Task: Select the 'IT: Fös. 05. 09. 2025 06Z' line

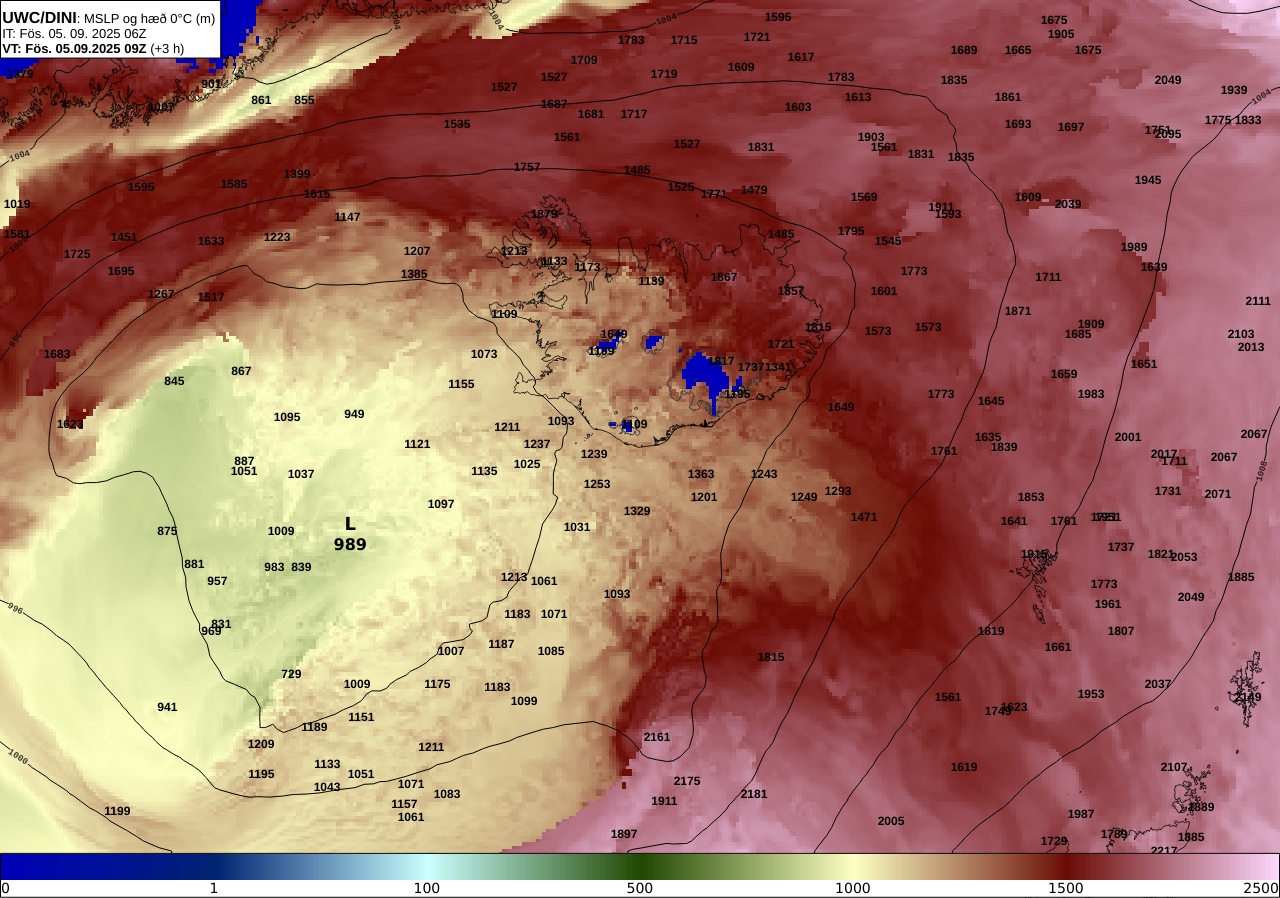Action: pyautogui.click(x=74, y=33)
